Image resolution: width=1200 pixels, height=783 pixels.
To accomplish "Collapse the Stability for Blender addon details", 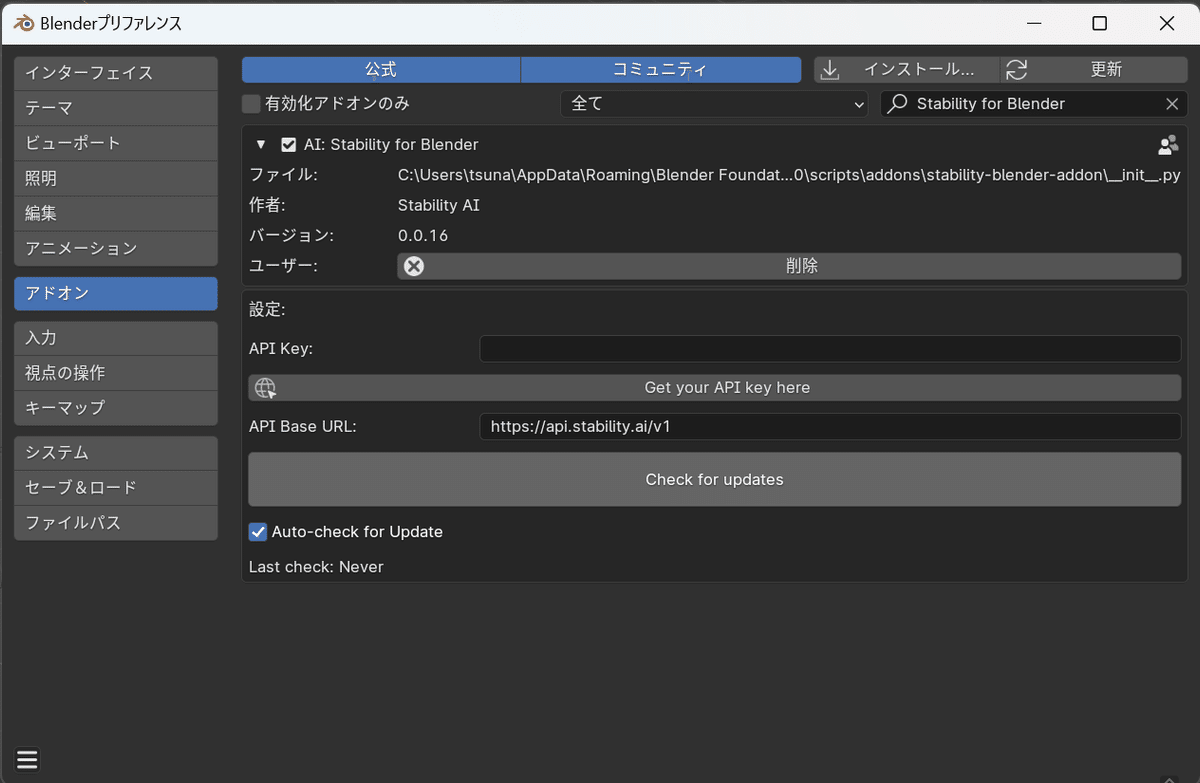I will click(261, 145).
